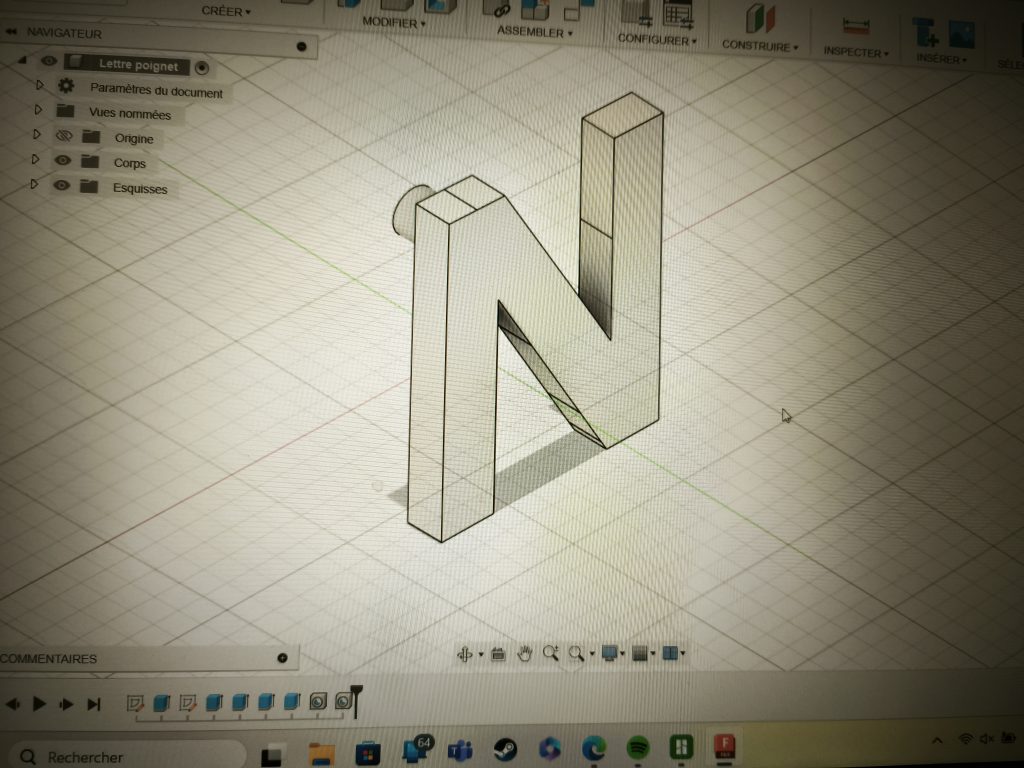
Task: Open the CONFIGURER menu
Action: pos(657,39)
